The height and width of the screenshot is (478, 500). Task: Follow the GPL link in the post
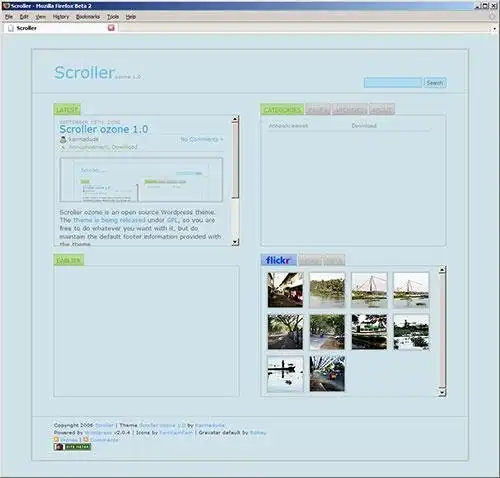click(172, 220)
